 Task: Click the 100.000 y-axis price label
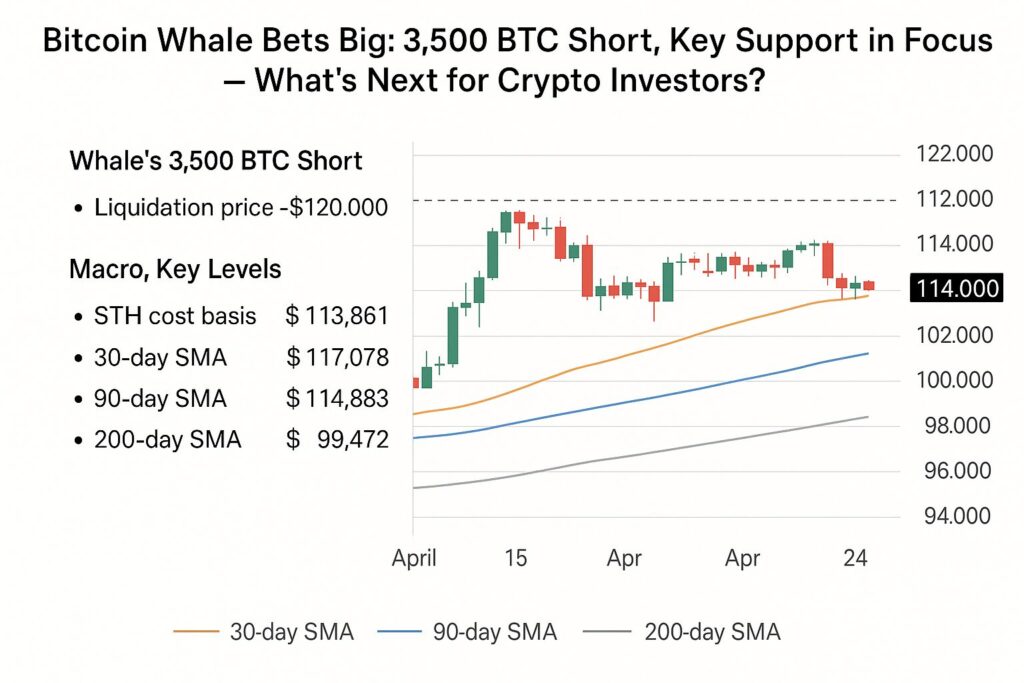coord(954,380)
